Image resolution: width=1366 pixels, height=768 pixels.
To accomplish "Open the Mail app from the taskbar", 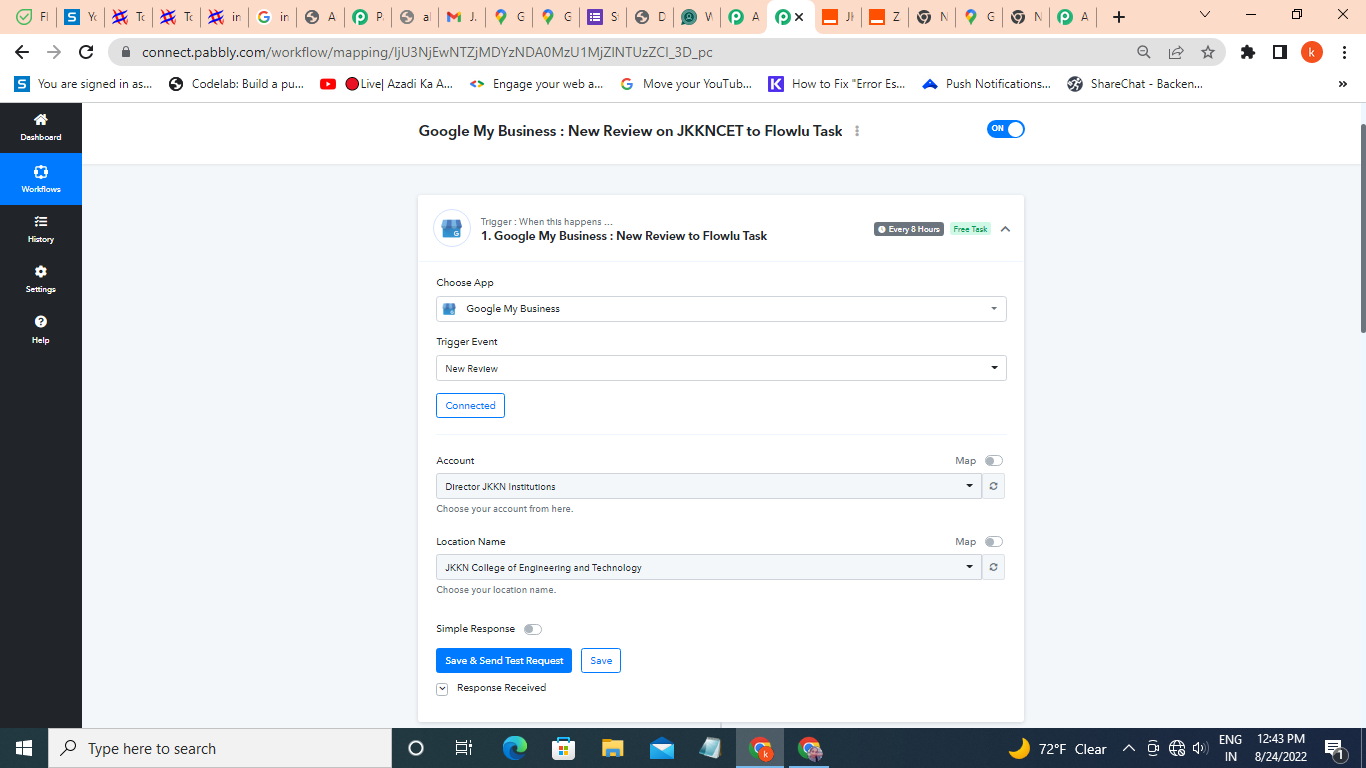I will point(662,748).
